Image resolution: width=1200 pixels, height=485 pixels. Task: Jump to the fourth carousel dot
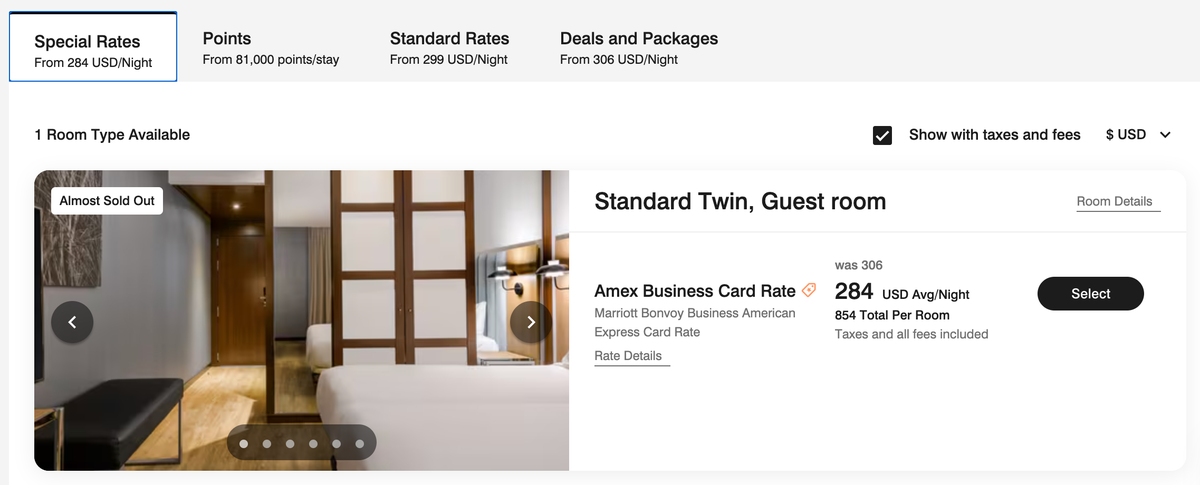click(313, 443)
